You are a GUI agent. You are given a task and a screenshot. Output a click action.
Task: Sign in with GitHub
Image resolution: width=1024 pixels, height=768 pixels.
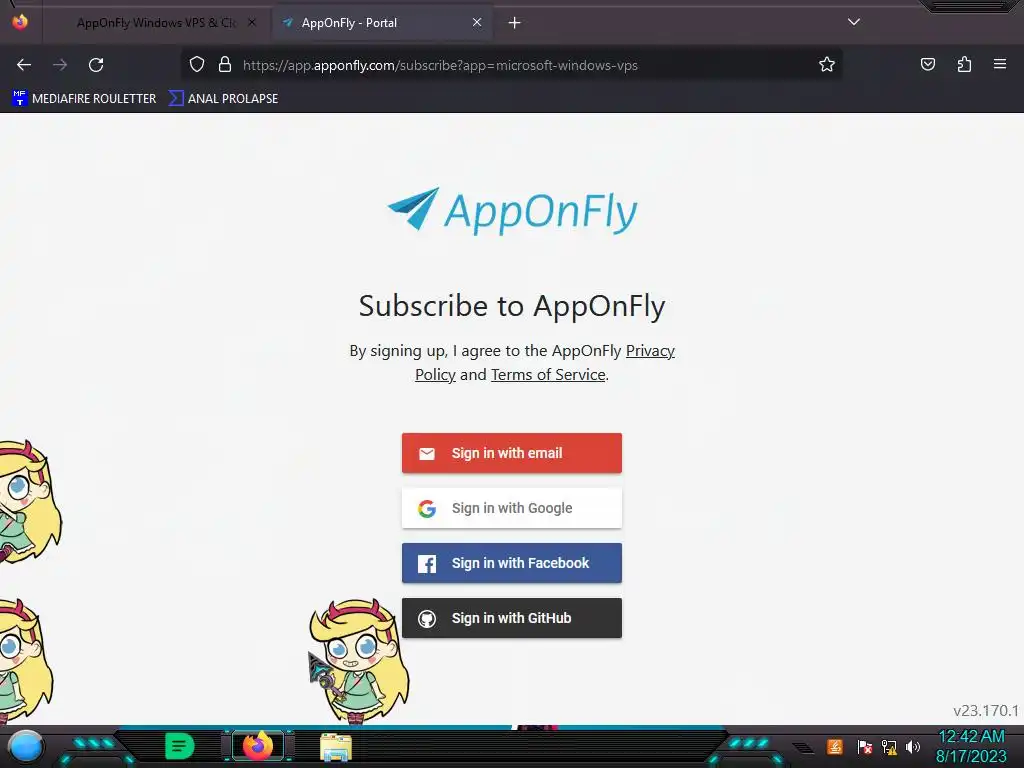(512, 618)
